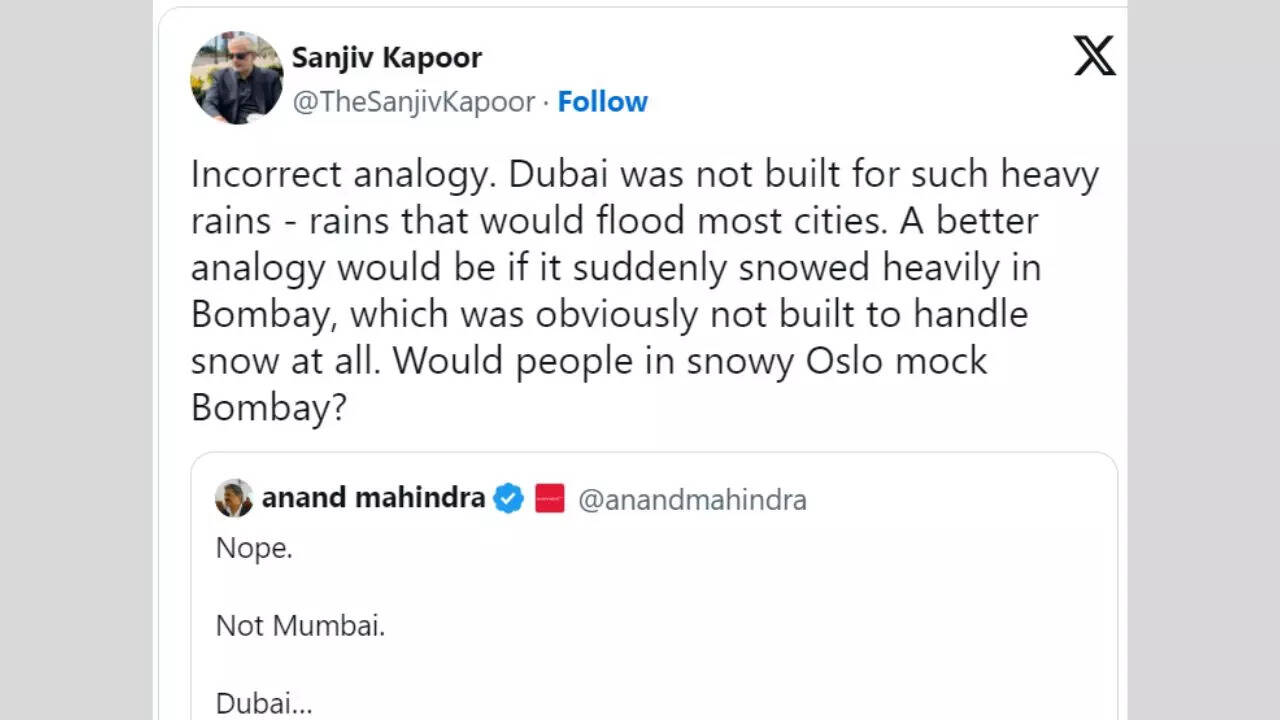Open Sanjiv Kapoor's profile avatar
The image size is (1280, 720).
pos(237,78)
